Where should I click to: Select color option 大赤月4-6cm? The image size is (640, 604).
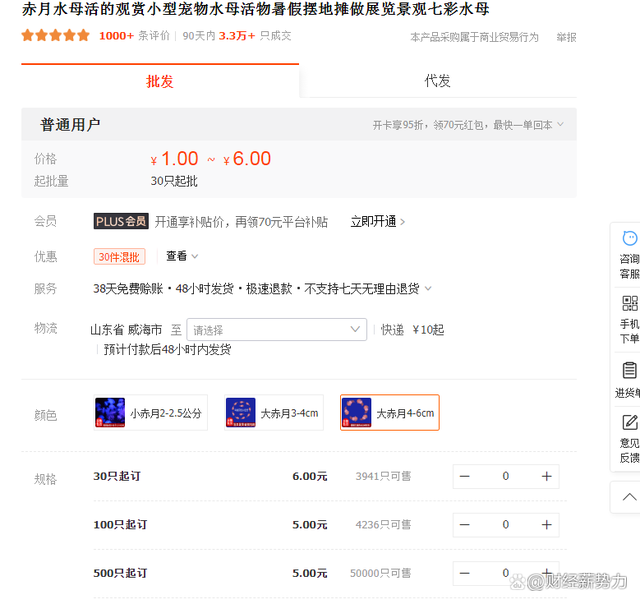click(390, 413)
